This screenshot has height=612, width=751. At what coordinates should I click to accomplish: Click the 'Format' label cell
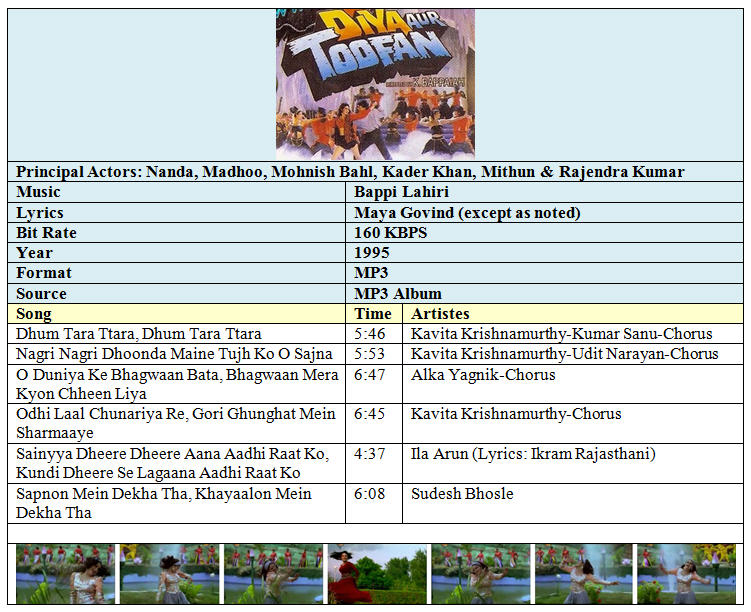[176, 273]
